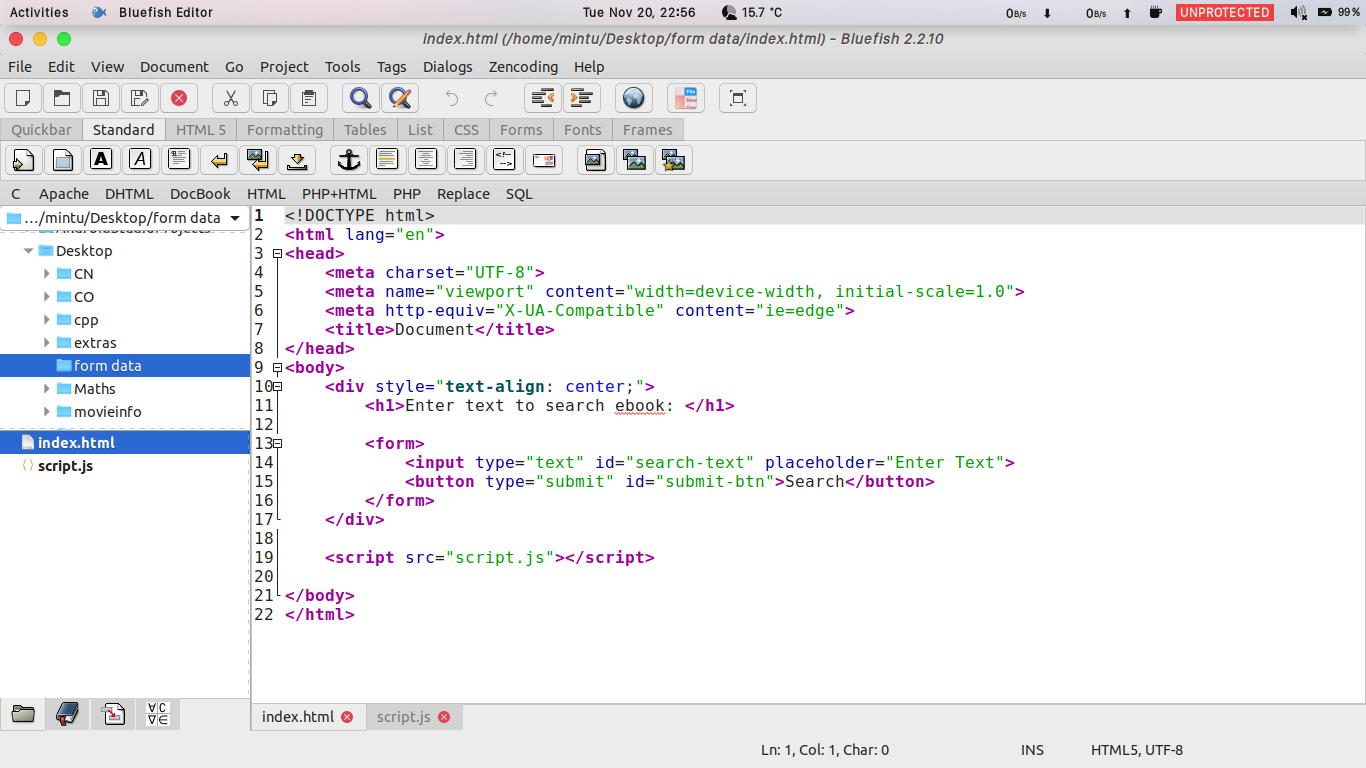Fold the form block at line 13
1366x768 pixels.
[278, 444]
